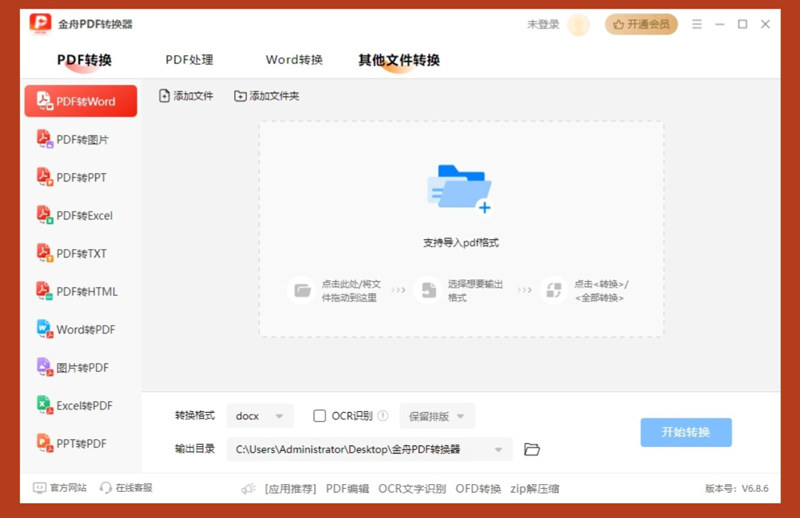Click the 未登录 login text
Screen dimensions: 800x518
[543, 24]
